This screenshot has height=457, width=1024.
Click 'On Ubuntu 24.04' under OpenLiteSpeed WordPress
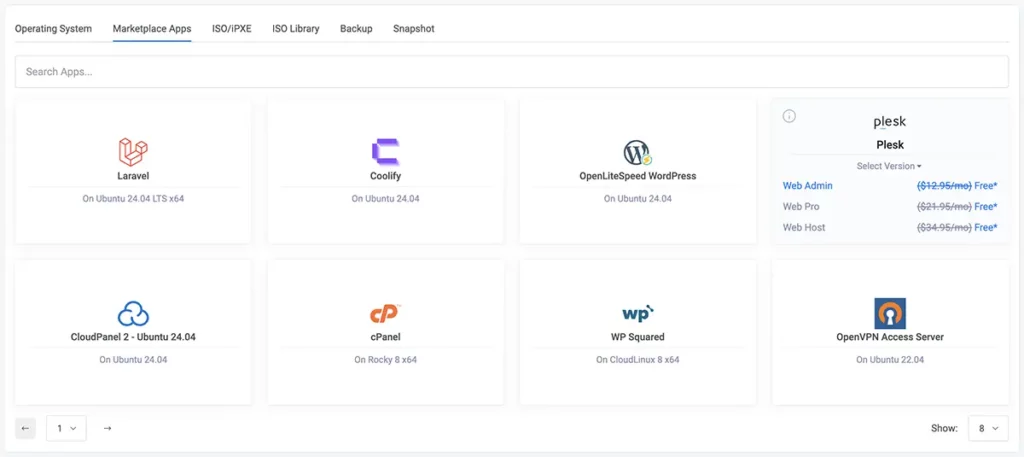tap(637, 198)
